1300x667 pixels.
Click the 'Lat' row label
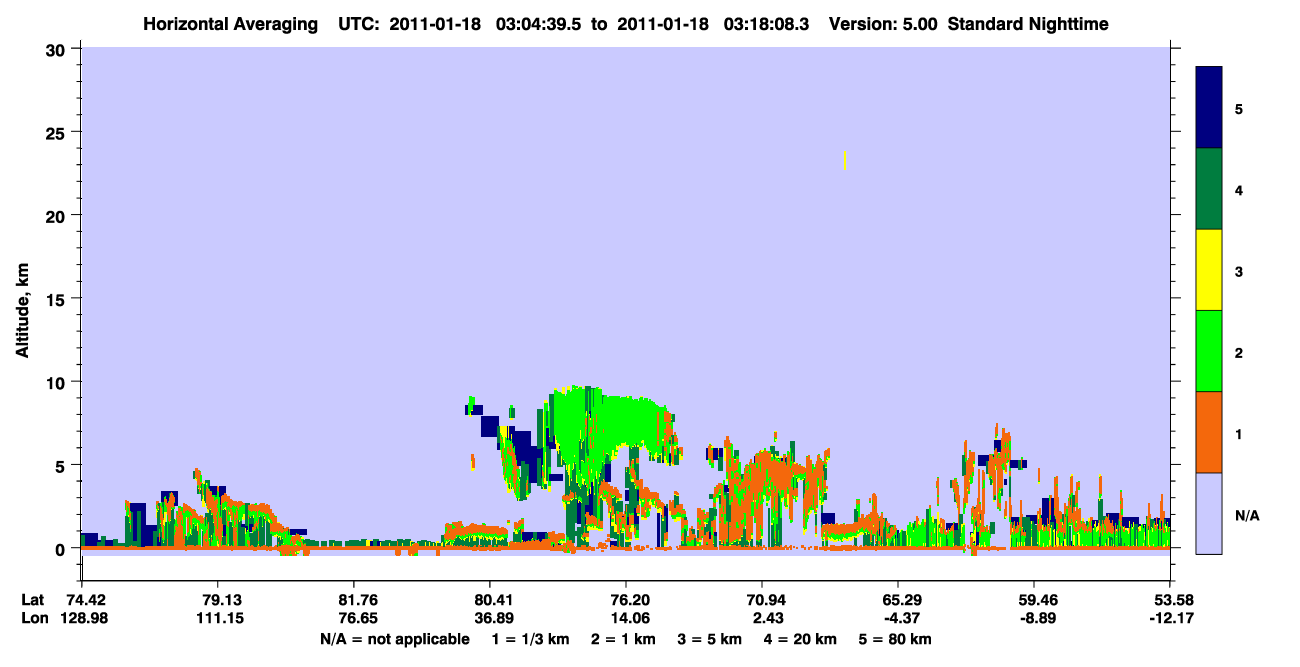point(33,600)
